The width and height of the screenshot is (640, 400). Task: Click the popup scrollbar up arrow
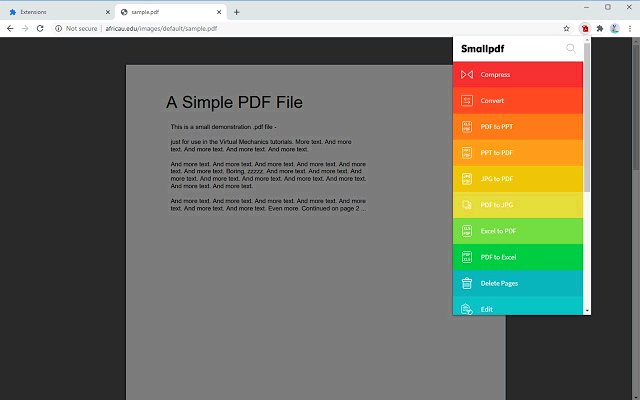coord(587,40)
